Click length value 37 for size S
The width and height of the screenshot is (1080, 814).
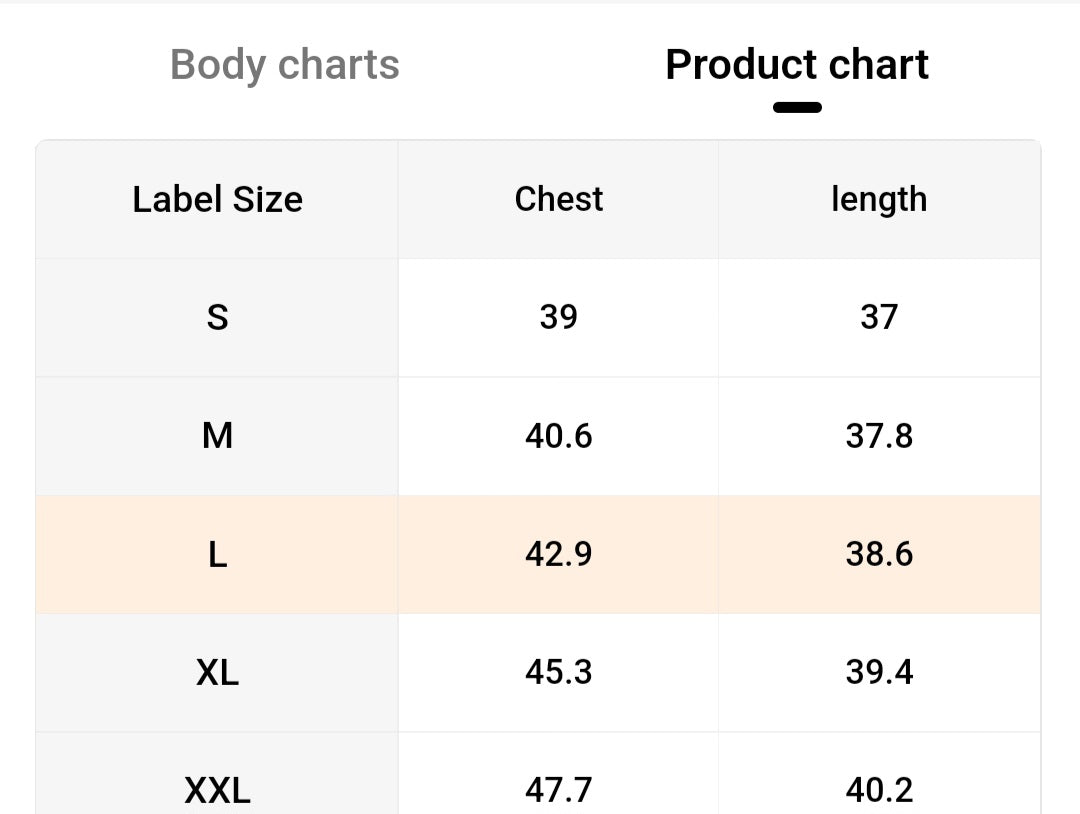click(x=879, y=317)
